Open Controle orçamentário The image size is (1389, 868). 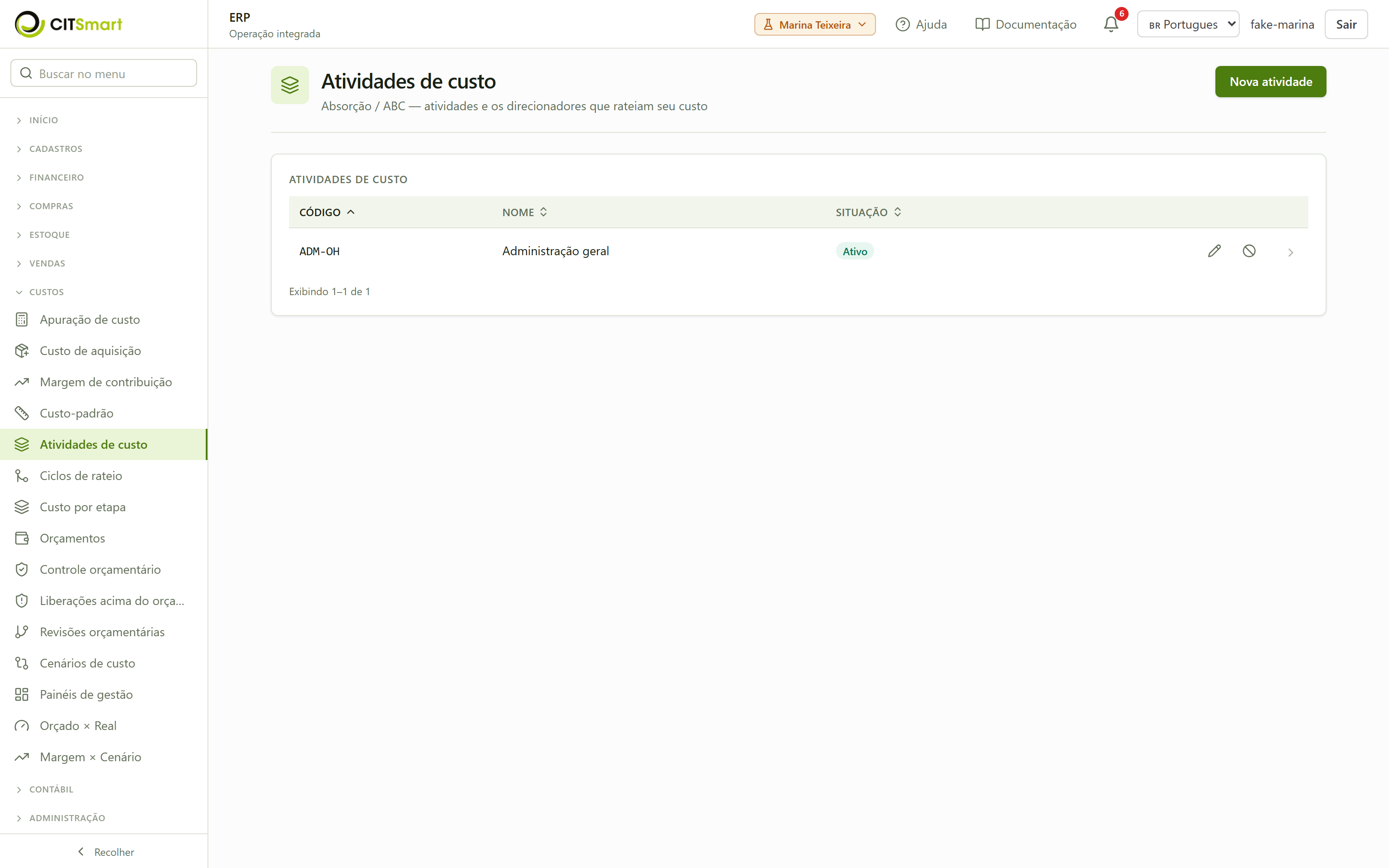(104, 569)
